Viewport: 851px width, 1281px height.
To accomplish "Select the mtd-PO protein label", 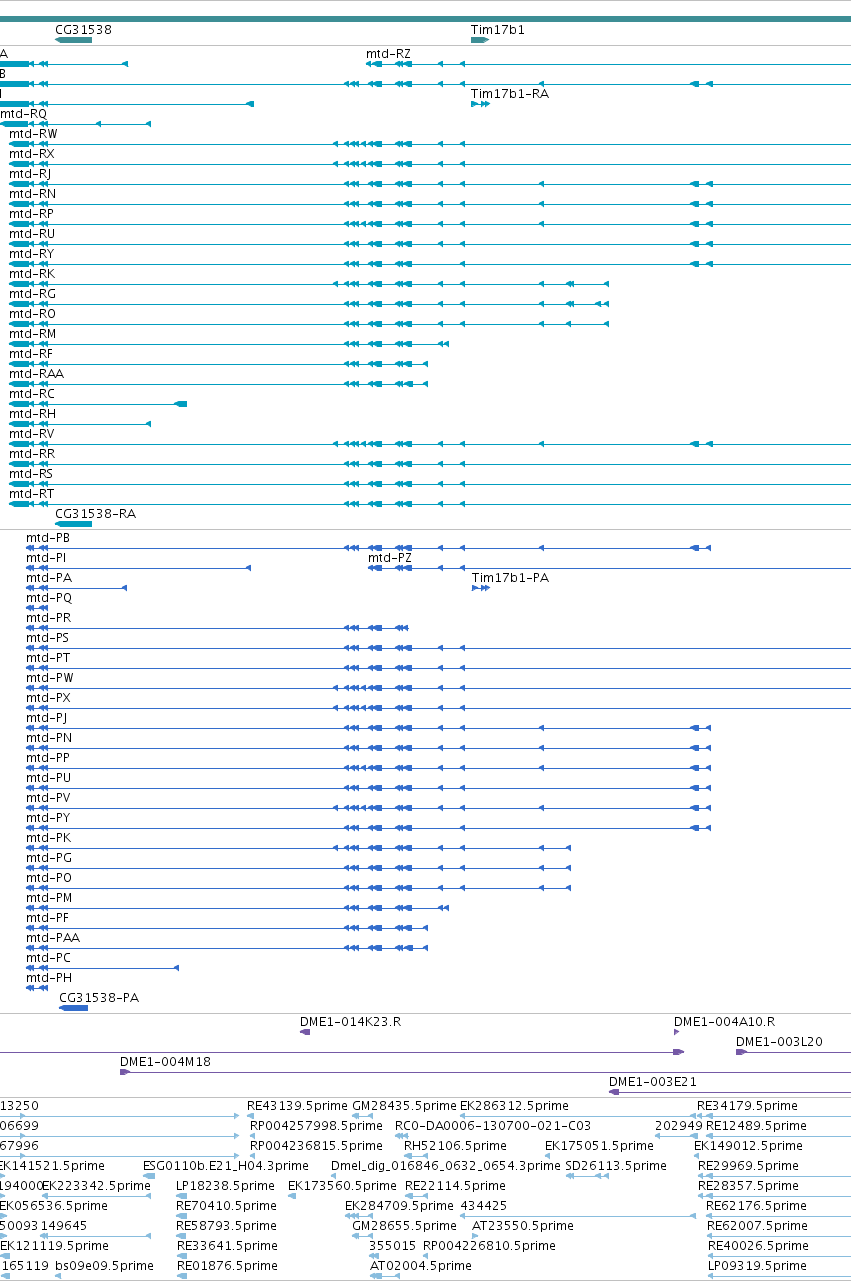I will tap(49, 878).
